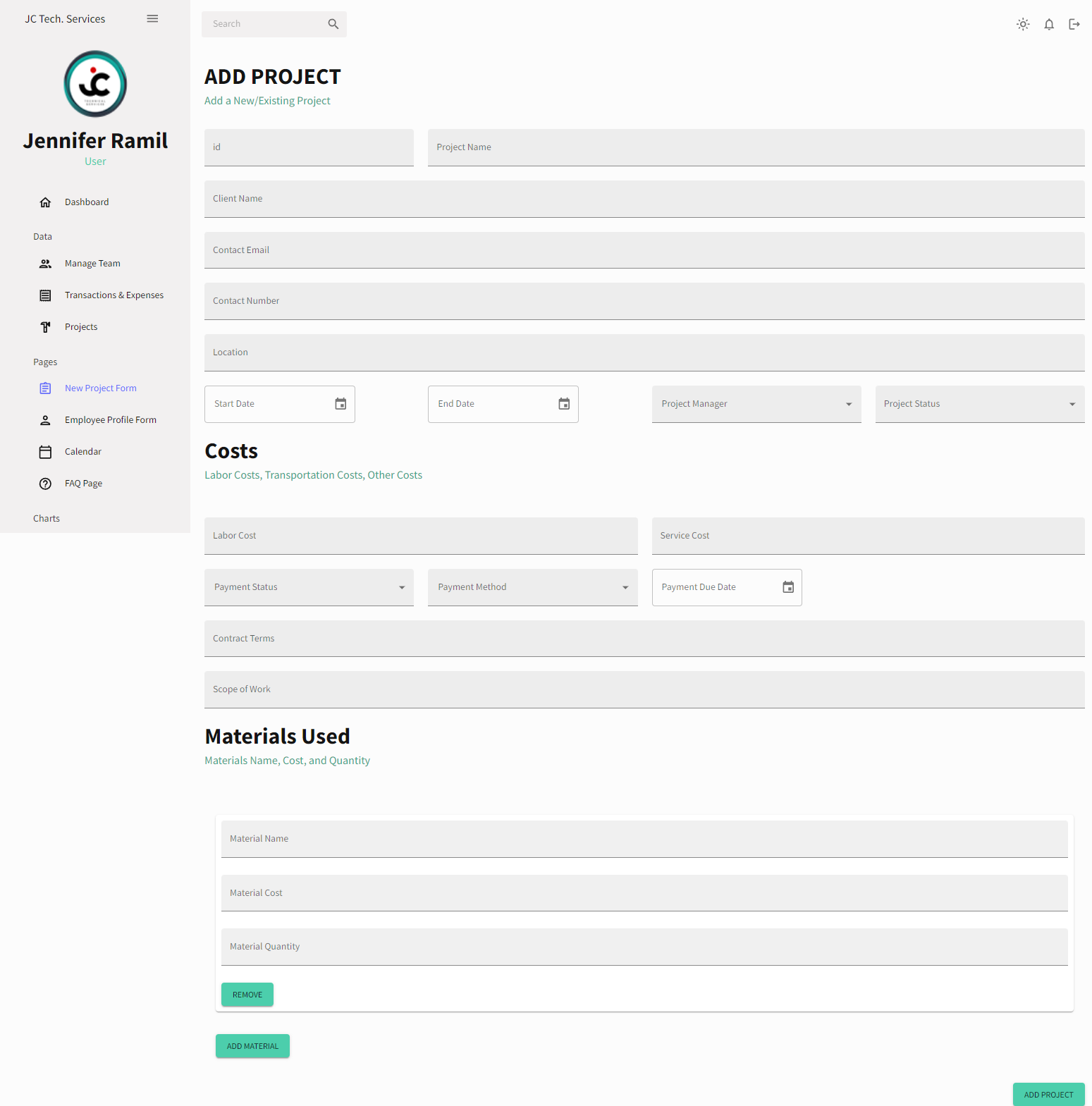Collapse sidebar with hamburger menu icon
This screenshot has height=1106, width=1092.
pyautogui.click(x=152, y=19)
